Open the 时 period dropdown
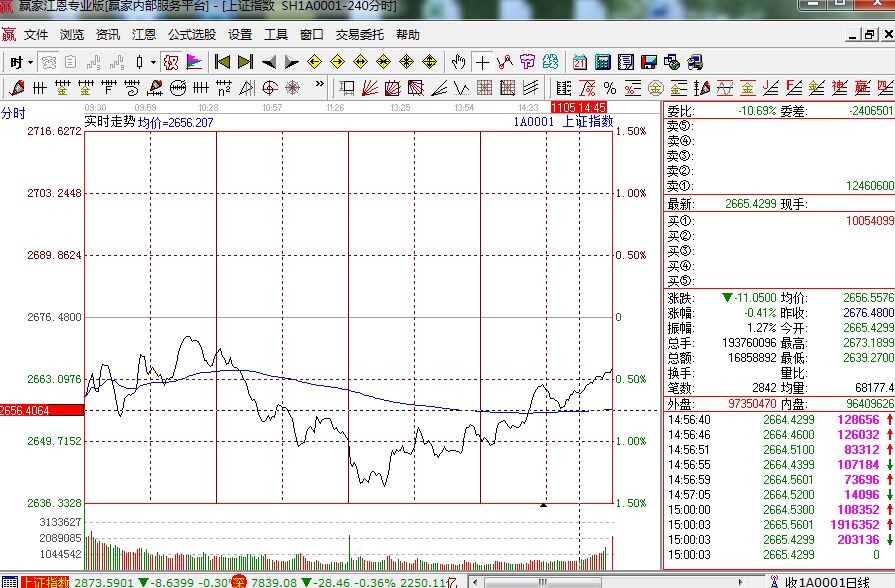895x588 pixels. [21, 62]
